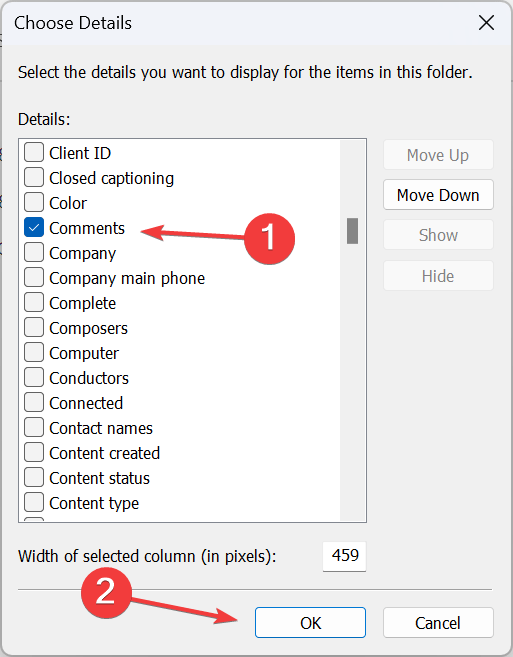Cancel the Choose Details dialog

pos(438,623)
